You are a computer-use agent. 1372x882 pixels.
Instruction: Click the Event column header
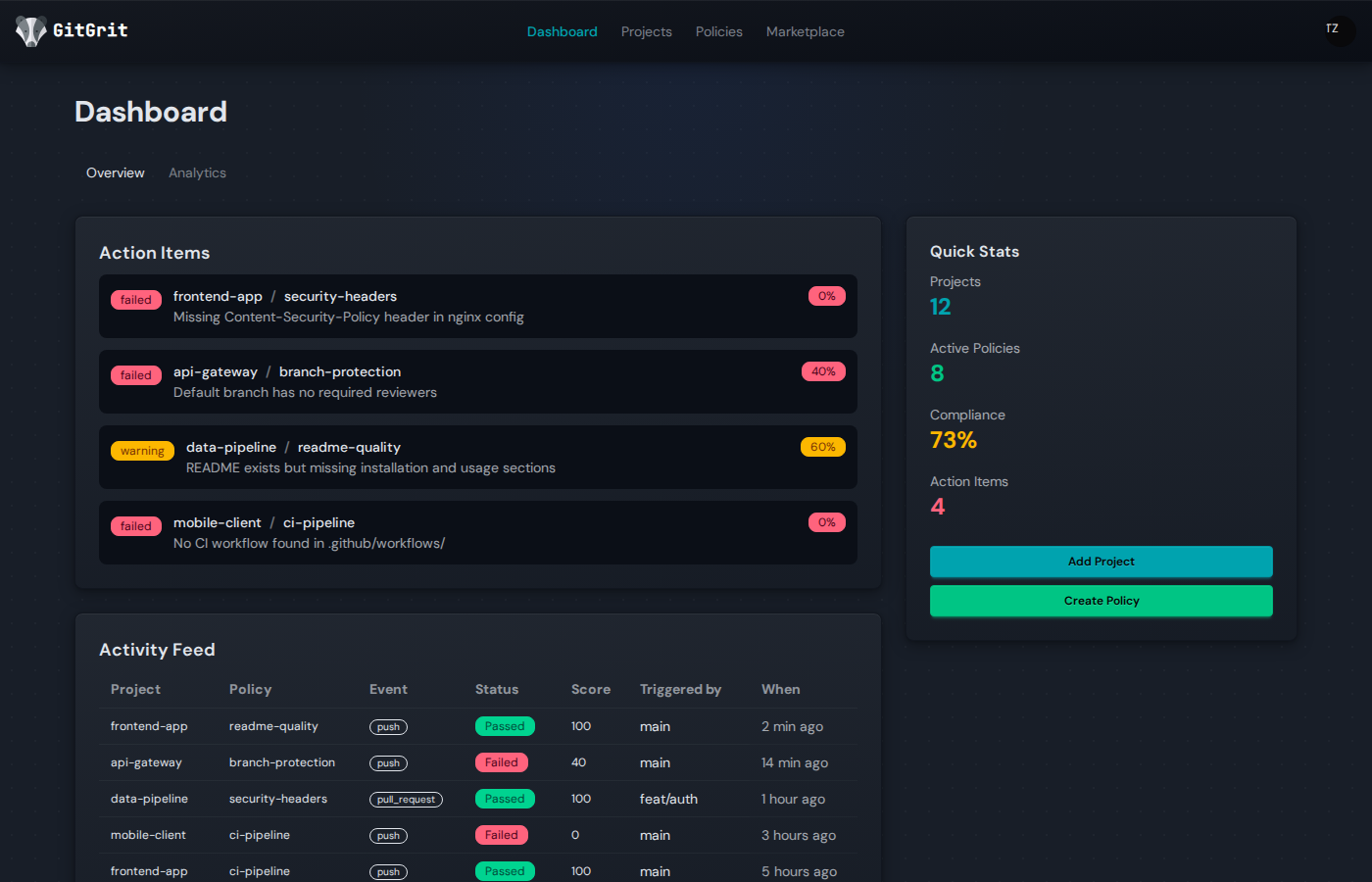coord(388,689)
